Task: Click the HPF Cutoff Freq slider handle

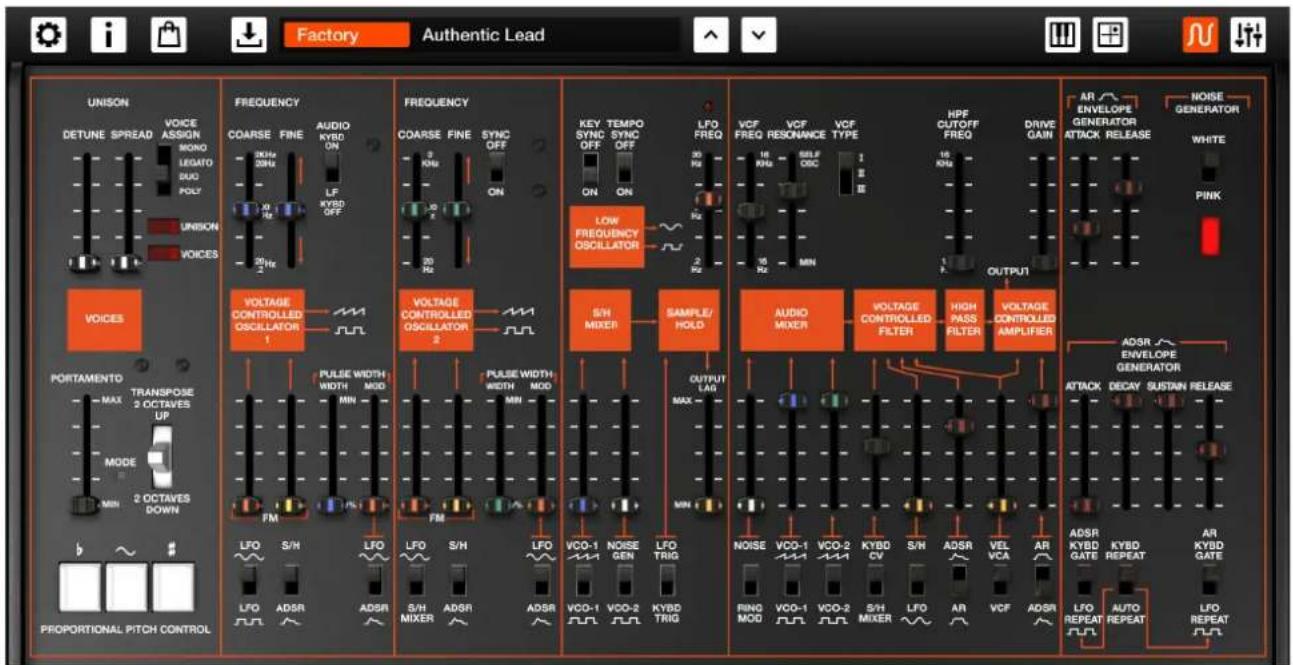Action: 959,262
